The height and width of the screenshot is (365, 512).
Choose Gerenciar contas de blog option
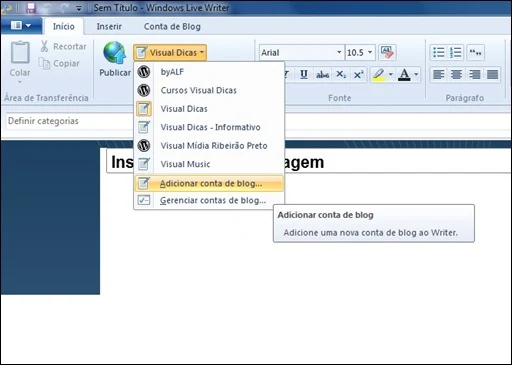209,200
